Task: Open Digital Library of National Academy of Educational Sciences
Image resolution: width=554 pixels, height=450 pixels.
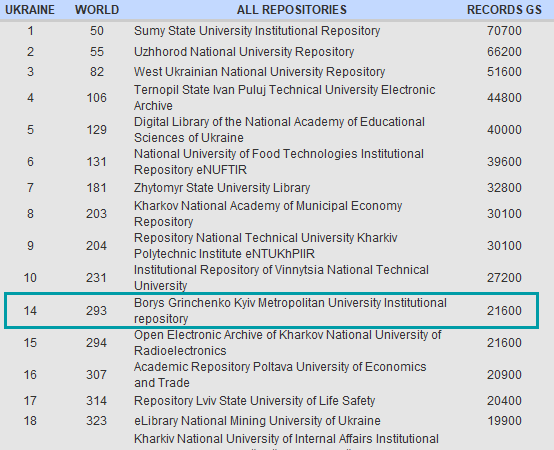Action: (x=279, y=130)
